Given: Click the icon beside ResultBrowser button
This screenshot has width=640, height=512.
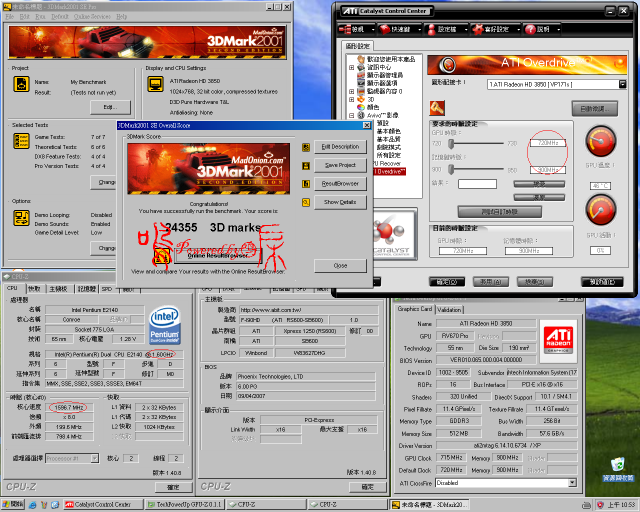Looking at the screenshot, I should tap(306, 184).
